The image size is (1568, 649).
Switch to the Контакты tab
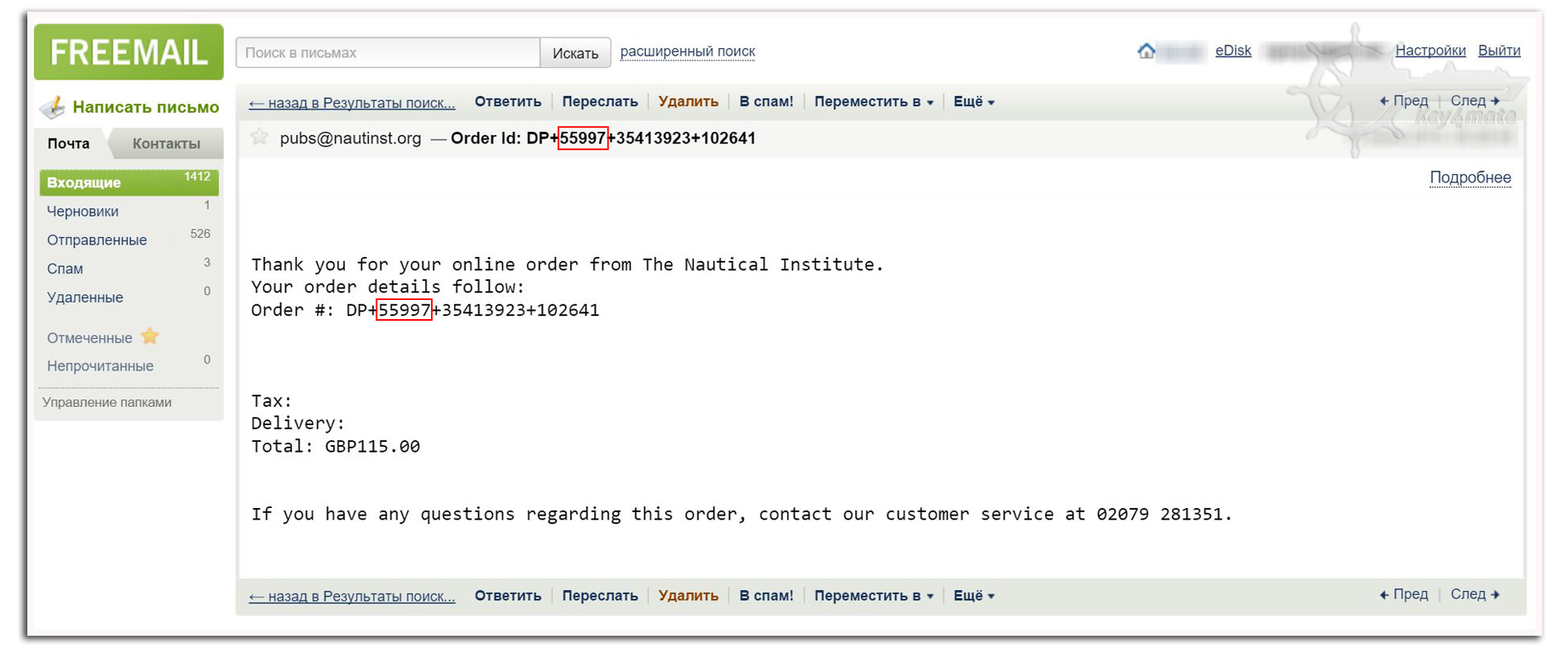166,143
